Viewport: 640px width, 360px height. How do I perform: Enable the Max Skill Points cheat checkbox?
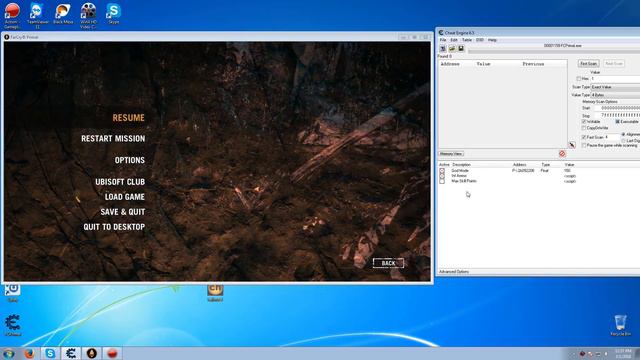point(442,181)
